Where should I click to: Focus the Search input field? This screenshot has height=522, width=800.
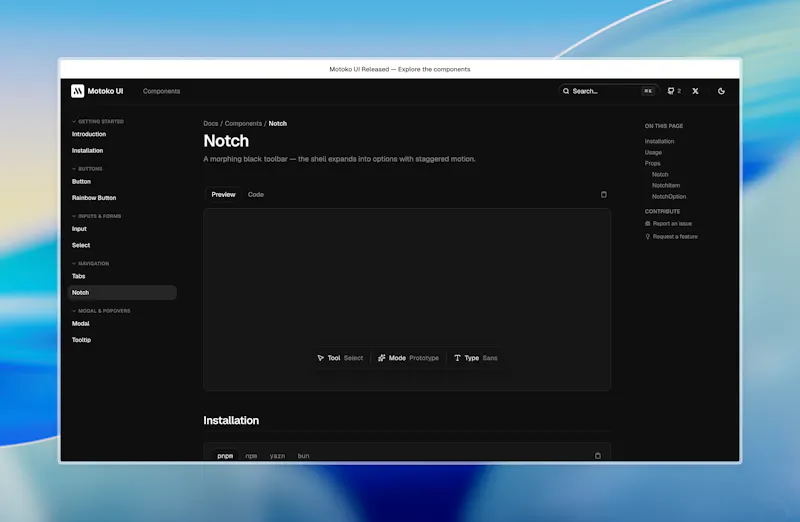(x=609, y=91)
